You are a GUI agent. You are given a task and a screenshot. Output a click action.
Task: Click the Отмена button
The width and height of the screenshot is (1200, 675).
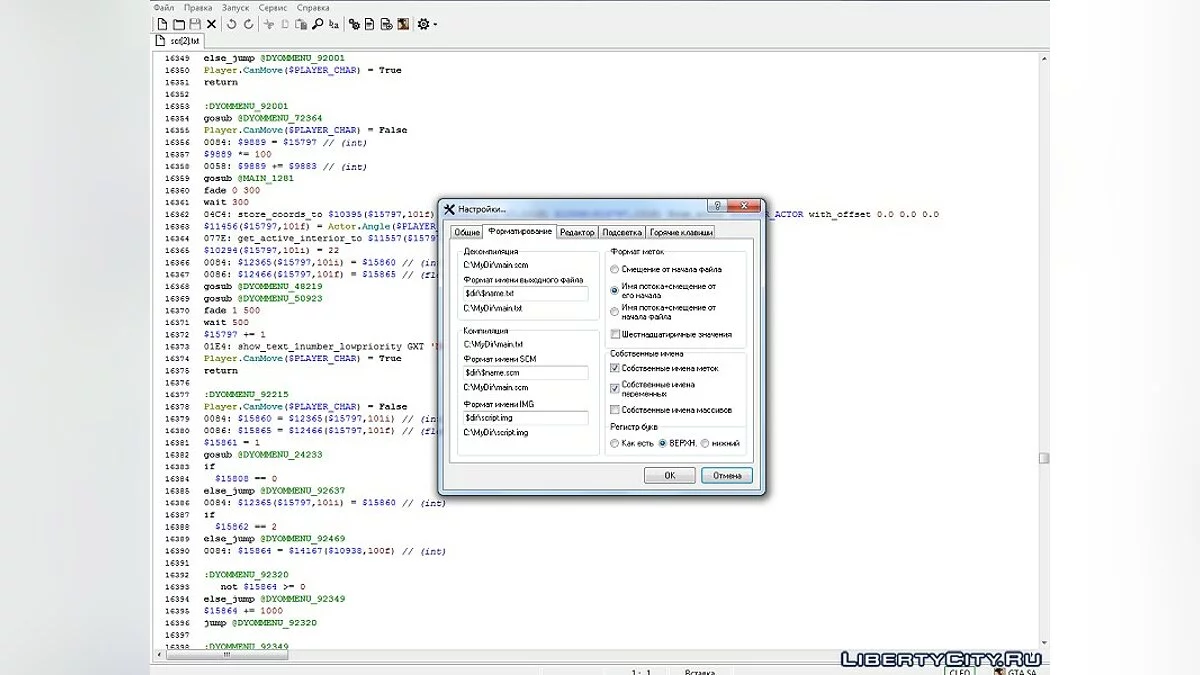tap(727, 476)
